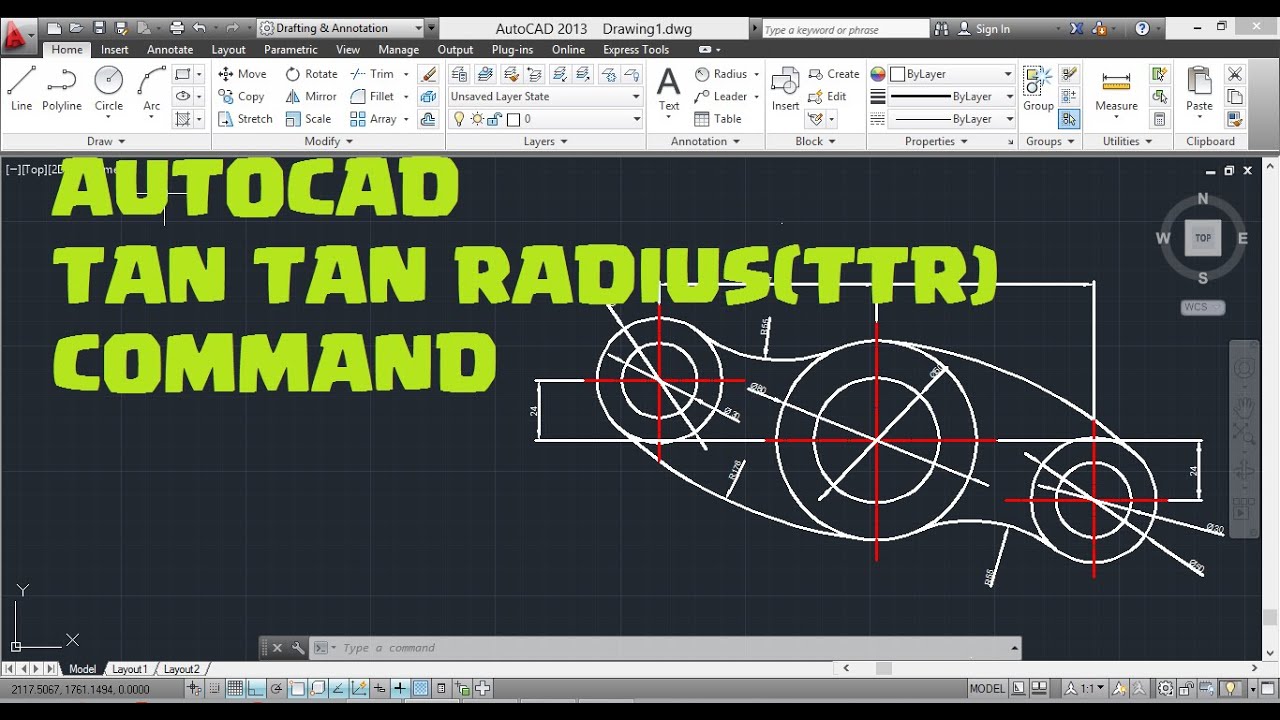
Task: Click the Stretch tool
Action: [245, 119]
